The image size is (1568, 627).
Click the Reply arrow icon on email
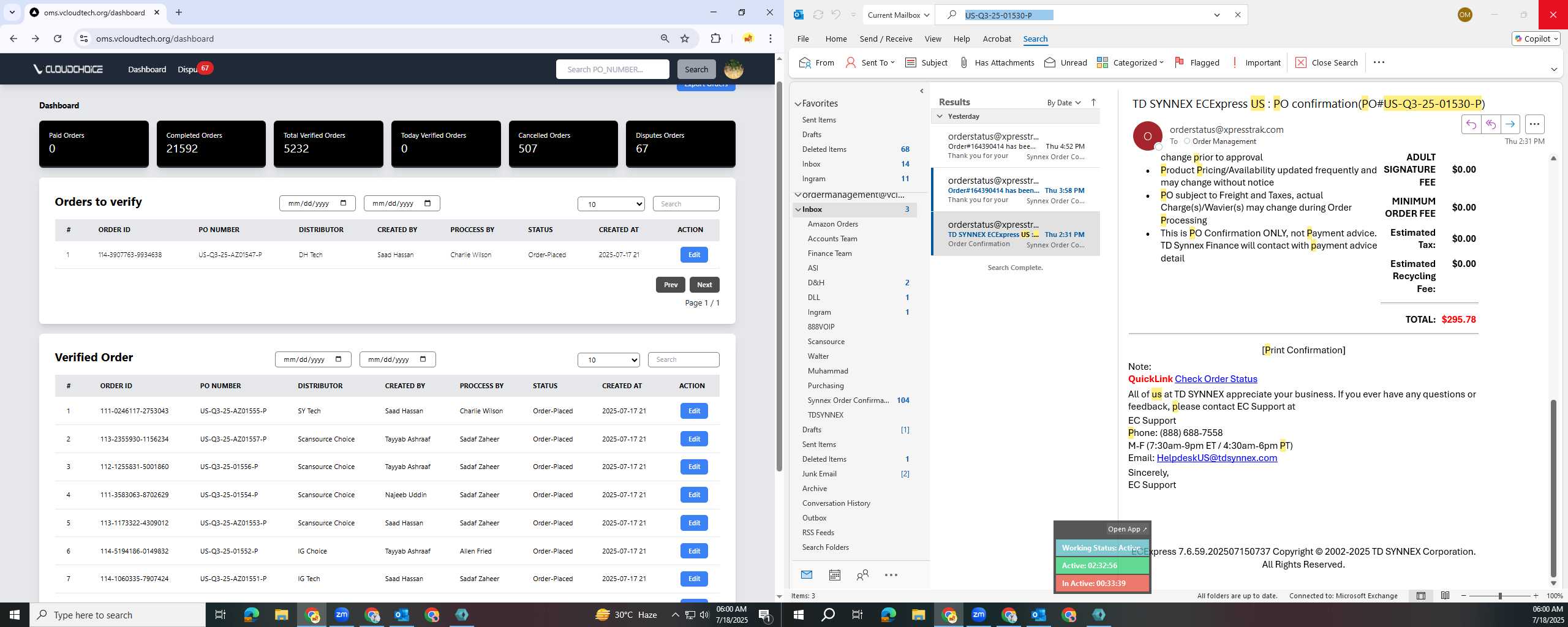(x=1471, y=124)
